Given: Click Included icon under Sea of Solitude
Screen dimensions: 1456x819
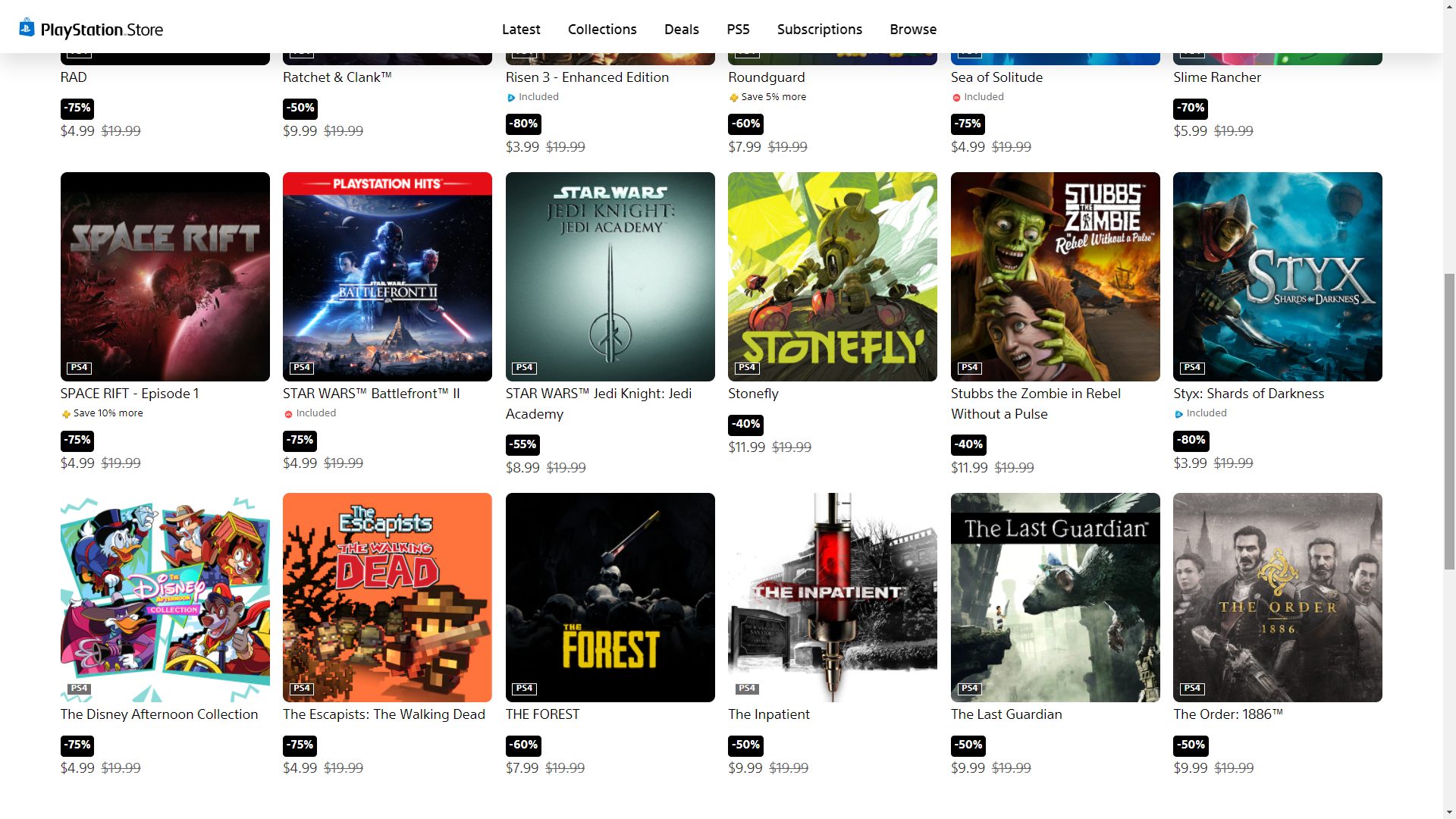Looking at the screenshot, I should (956, 98).
